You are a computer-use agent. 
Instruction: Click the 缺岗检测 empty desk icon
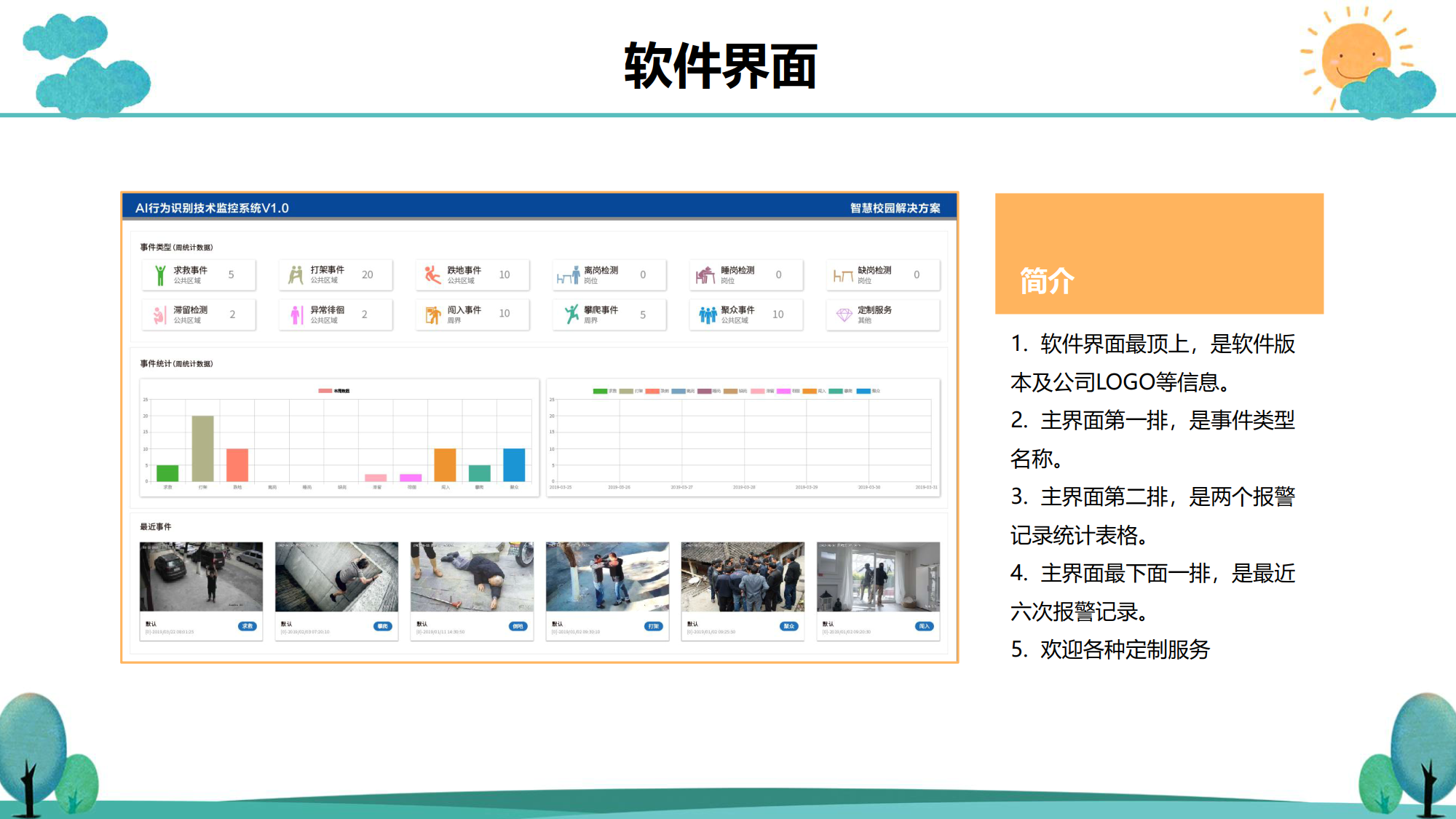pos(842,275)
